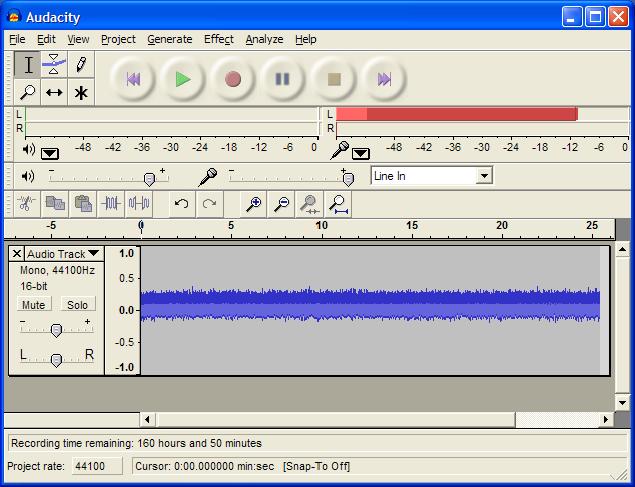Click the input microphone meter icon
This screenshot has width=635, height=487.
[x=339, y=150]
